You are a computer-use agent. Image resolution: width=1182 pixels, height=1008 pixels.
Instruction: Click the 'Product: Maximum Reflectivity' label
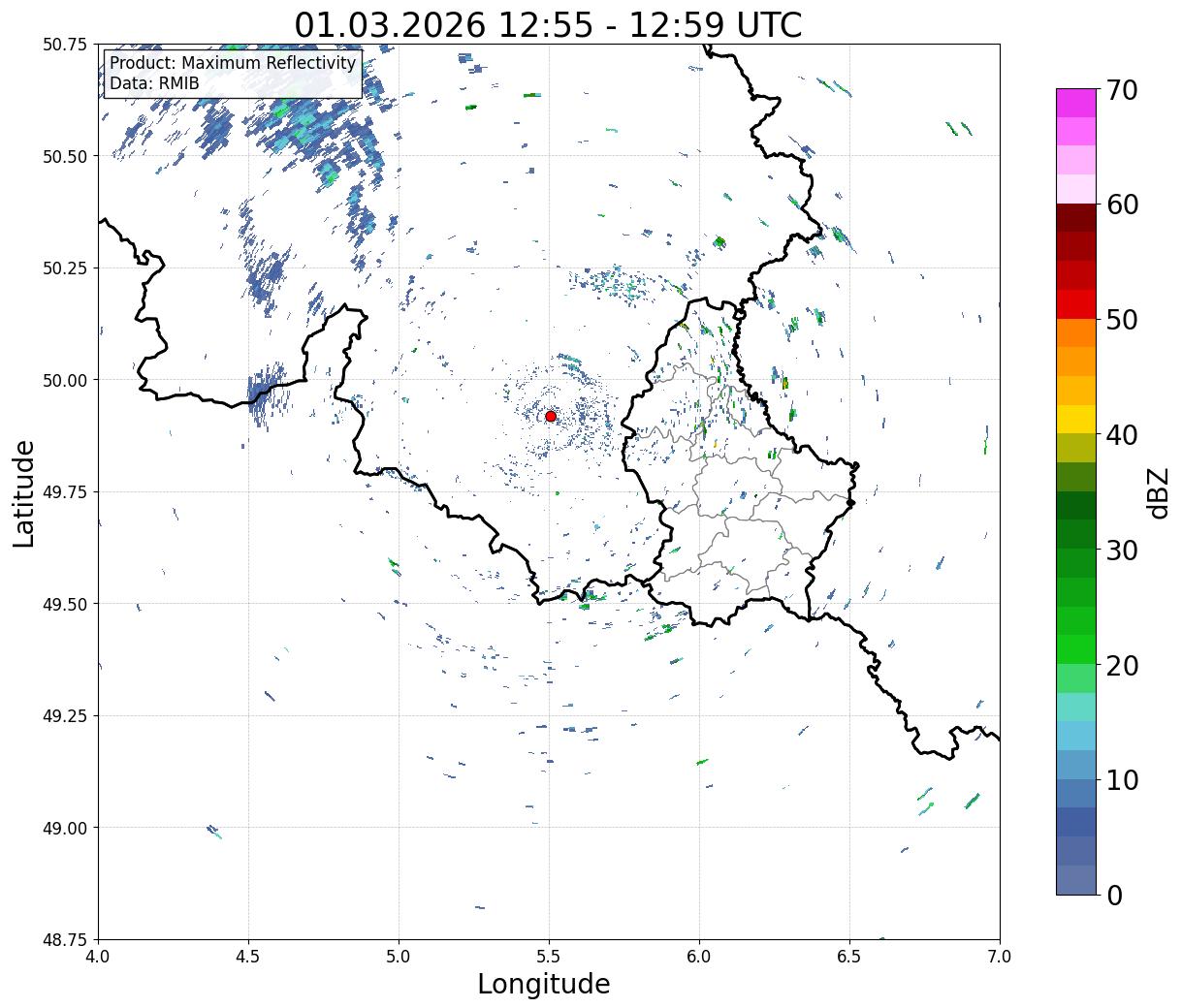(233, 63)
